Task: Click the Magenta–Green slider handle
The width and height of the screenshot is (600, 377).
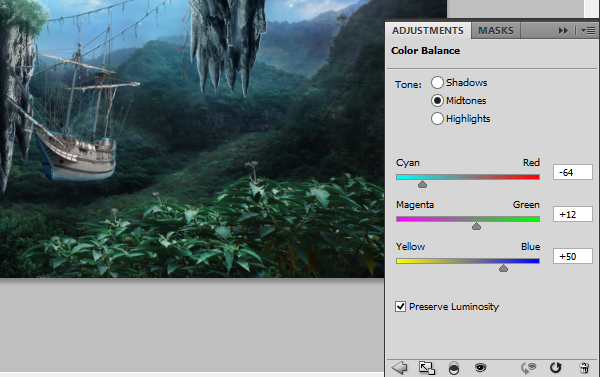Action: pos(476,227)
